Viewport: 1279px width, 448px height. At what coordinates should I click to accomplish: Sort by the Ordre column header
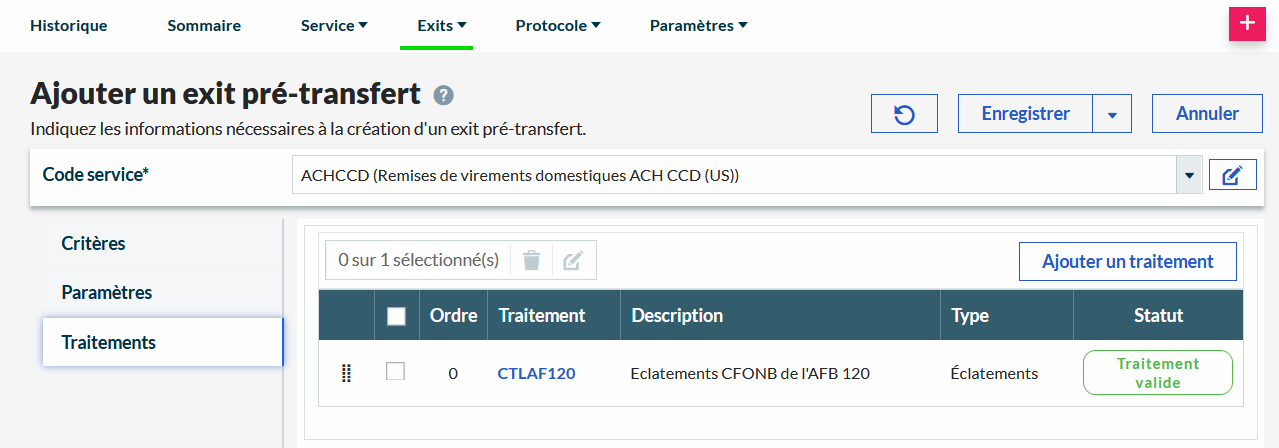click(x=453, y=316)
